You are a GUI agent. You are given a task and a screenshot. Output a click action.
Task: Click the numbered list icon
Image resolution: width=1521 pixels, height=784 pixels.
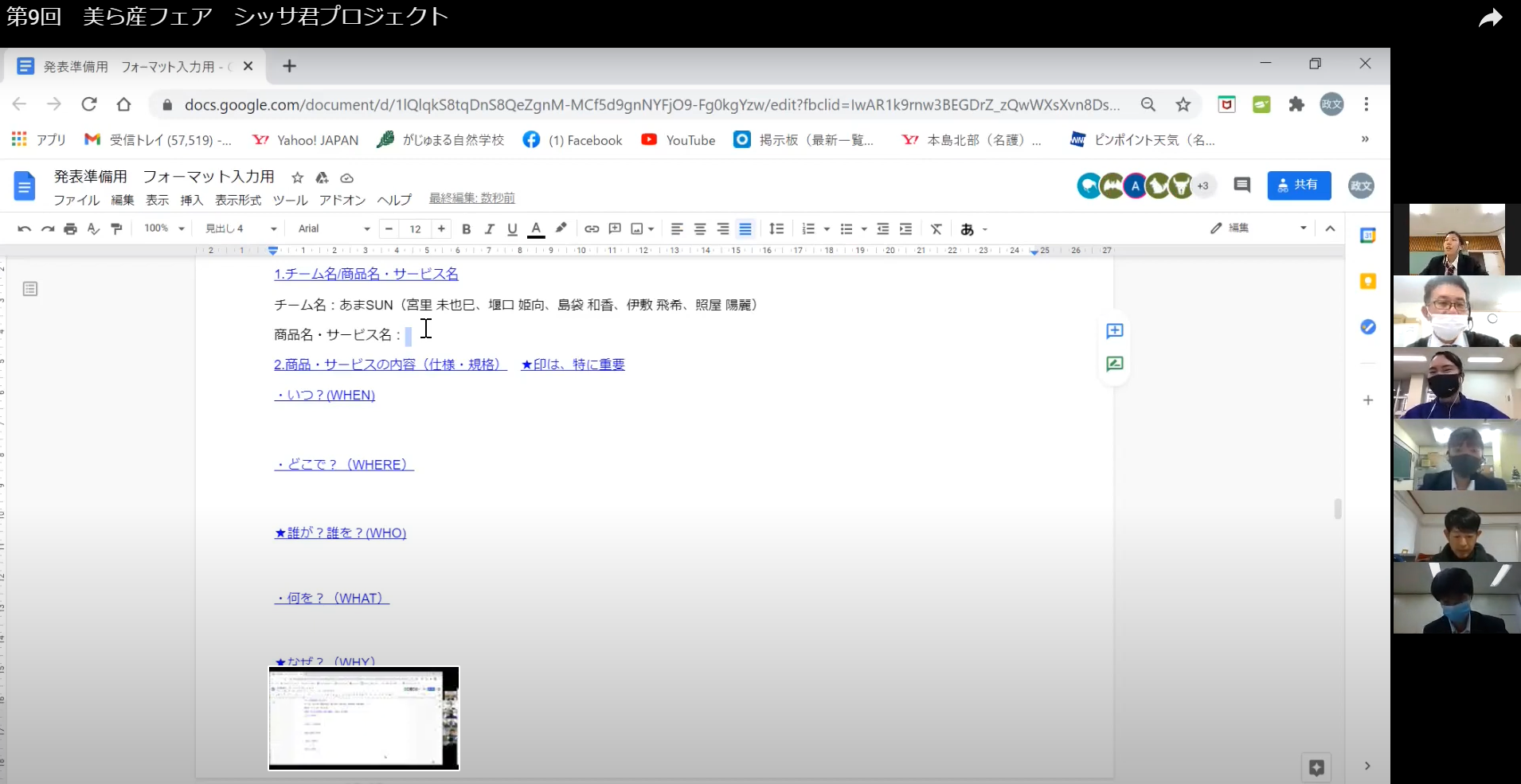[x=808, y=229]
